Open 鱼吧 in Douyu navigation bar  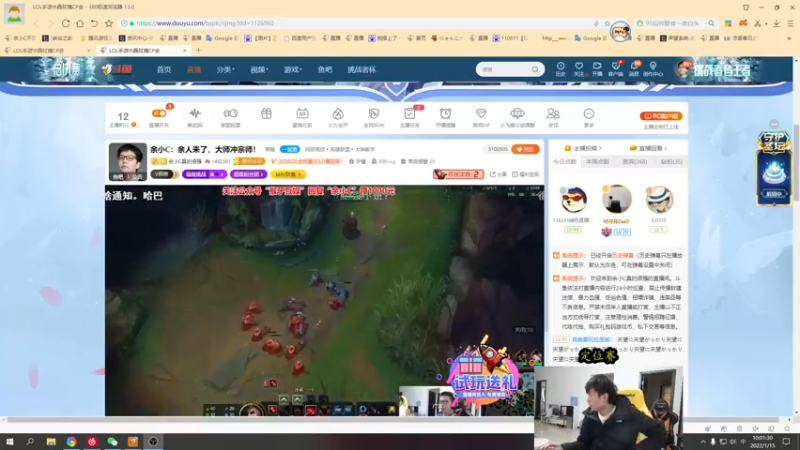(x=324, y=69)
